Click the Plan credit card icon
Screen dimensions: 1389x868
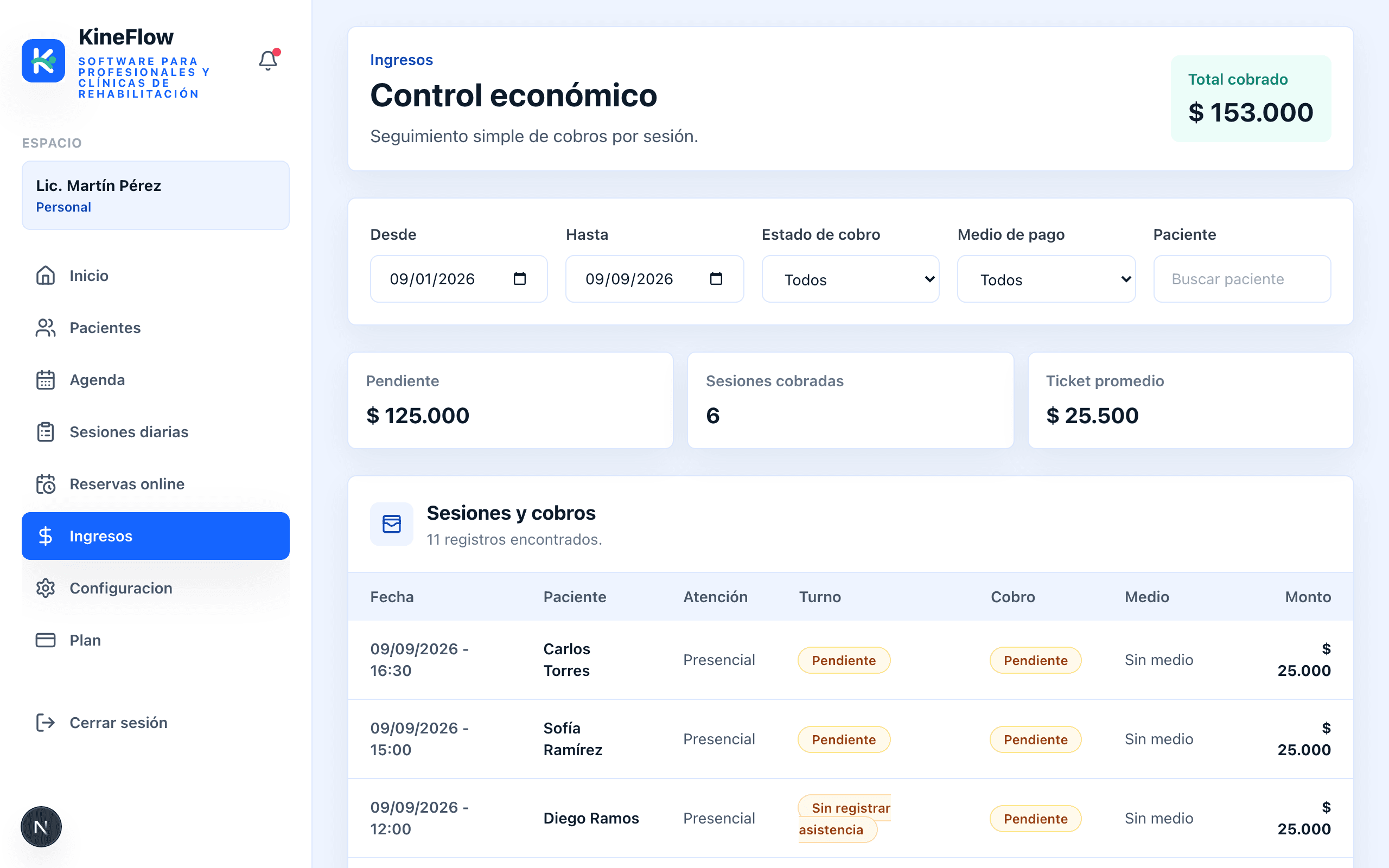[46, 640]
